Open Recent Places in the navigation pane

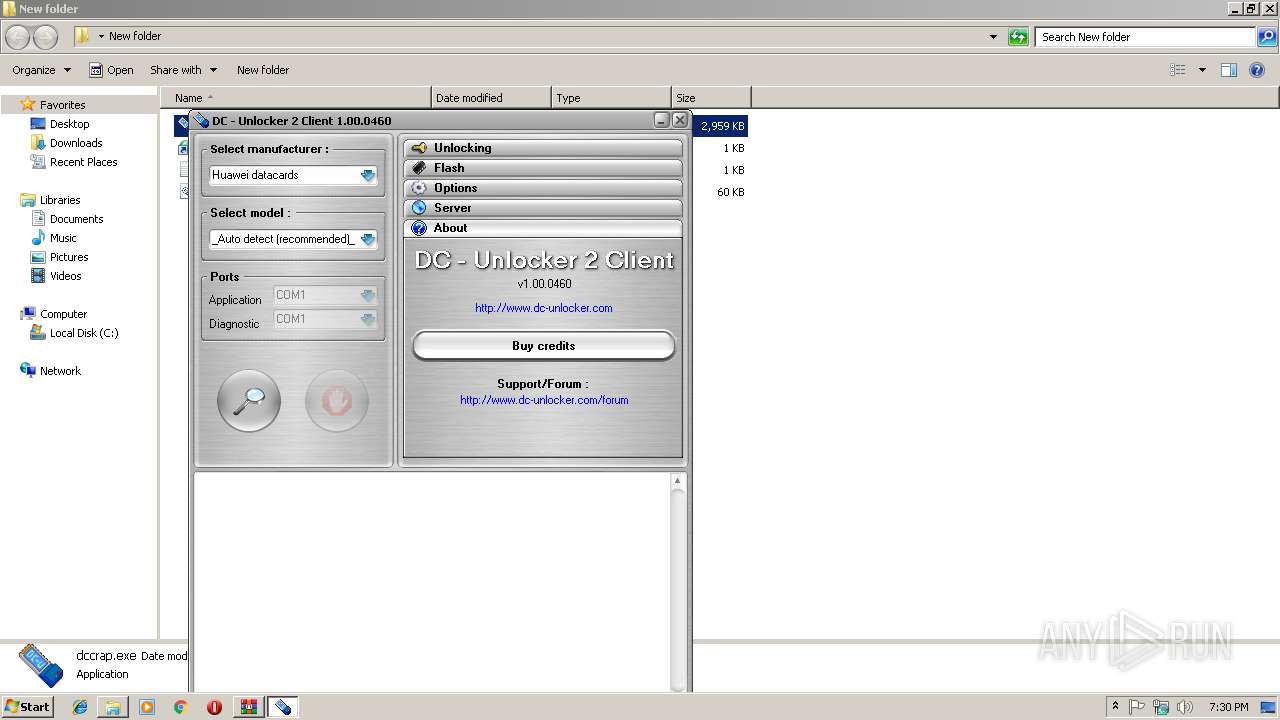point(83,162)
